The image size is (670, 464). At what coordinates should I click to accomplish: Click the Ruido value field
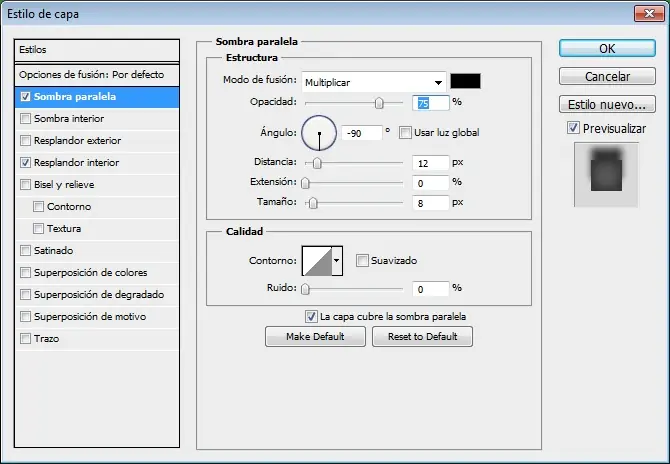click(x=431, y=289)
